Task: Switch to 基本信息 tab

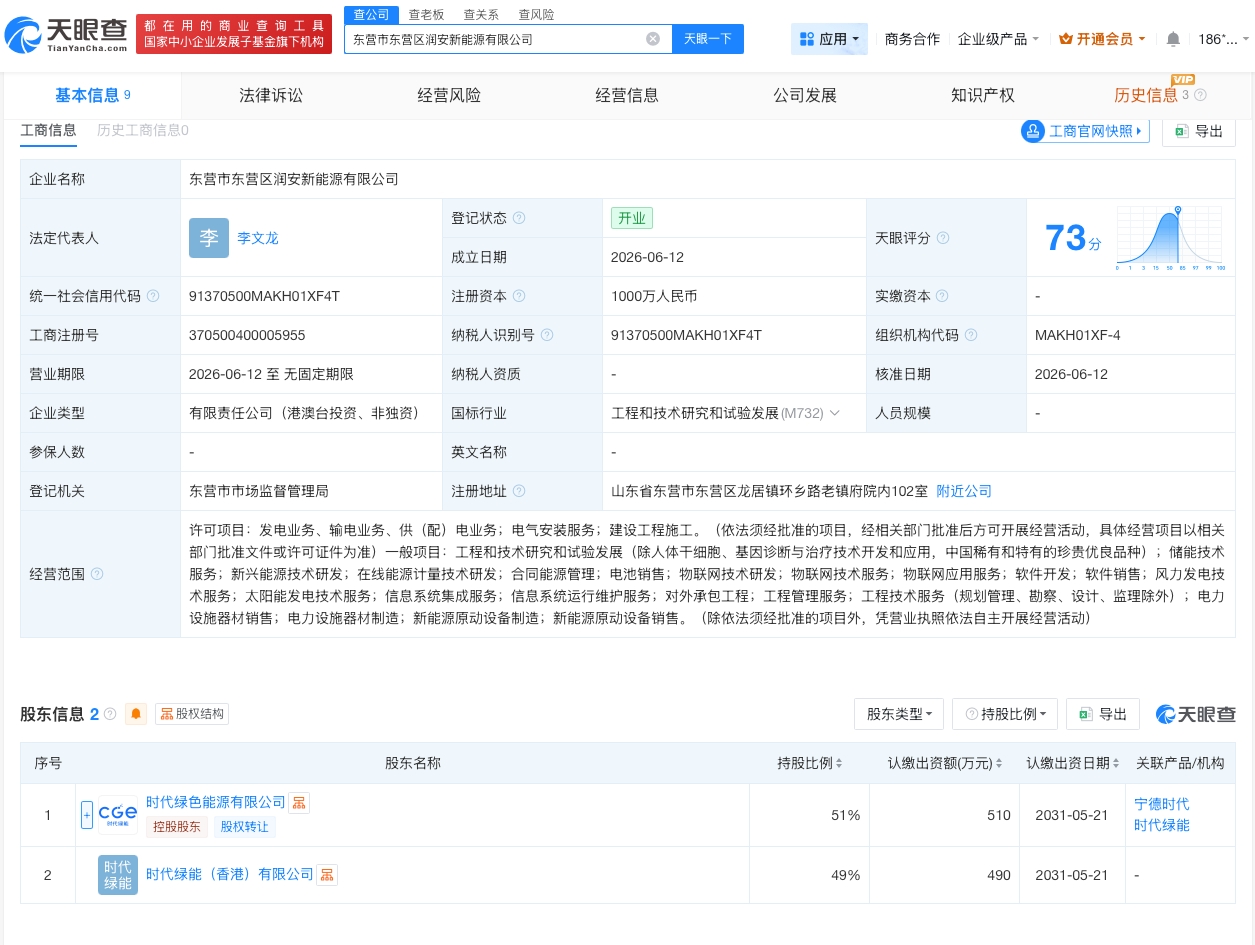Action: (93, 95)
